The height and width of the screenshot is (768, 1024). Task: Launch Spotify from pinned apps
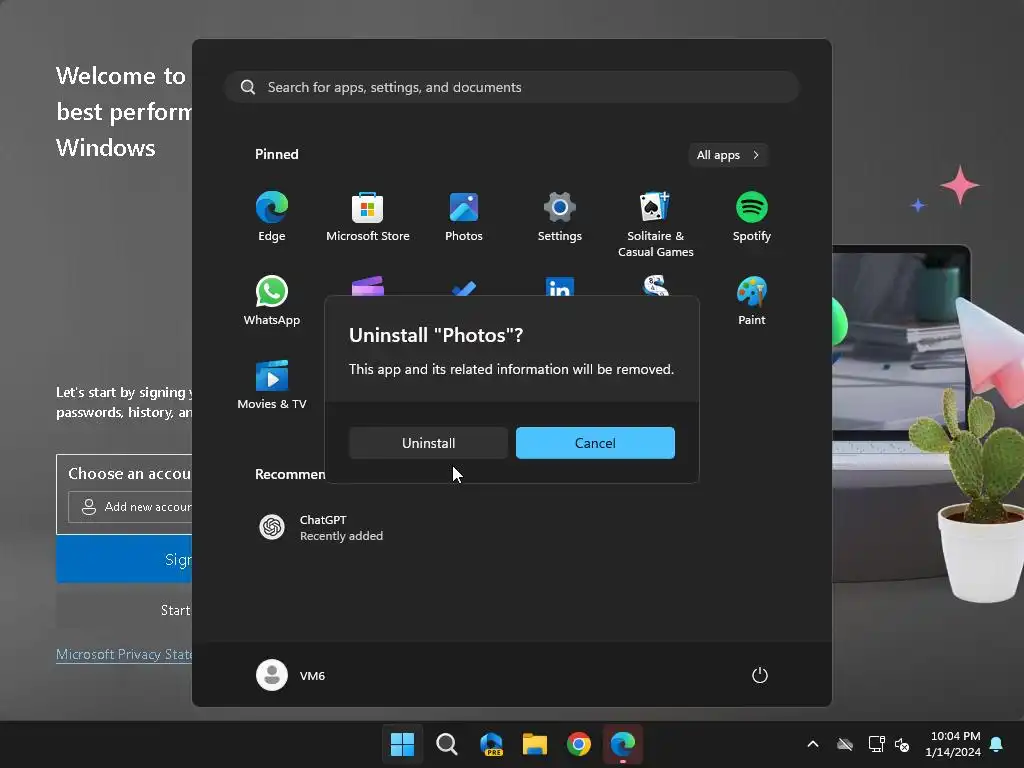coord(752,217)
